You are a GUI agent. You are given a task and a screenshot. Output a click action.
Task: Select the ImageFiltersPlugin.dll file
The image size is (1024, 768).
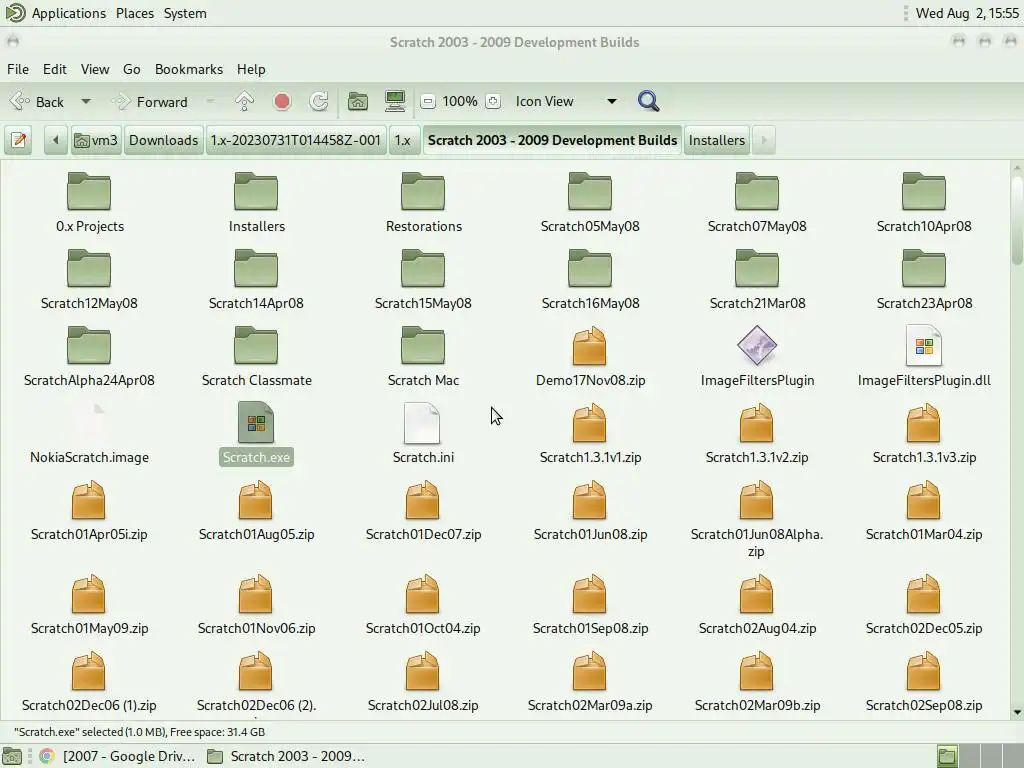[x=924, y=357]
